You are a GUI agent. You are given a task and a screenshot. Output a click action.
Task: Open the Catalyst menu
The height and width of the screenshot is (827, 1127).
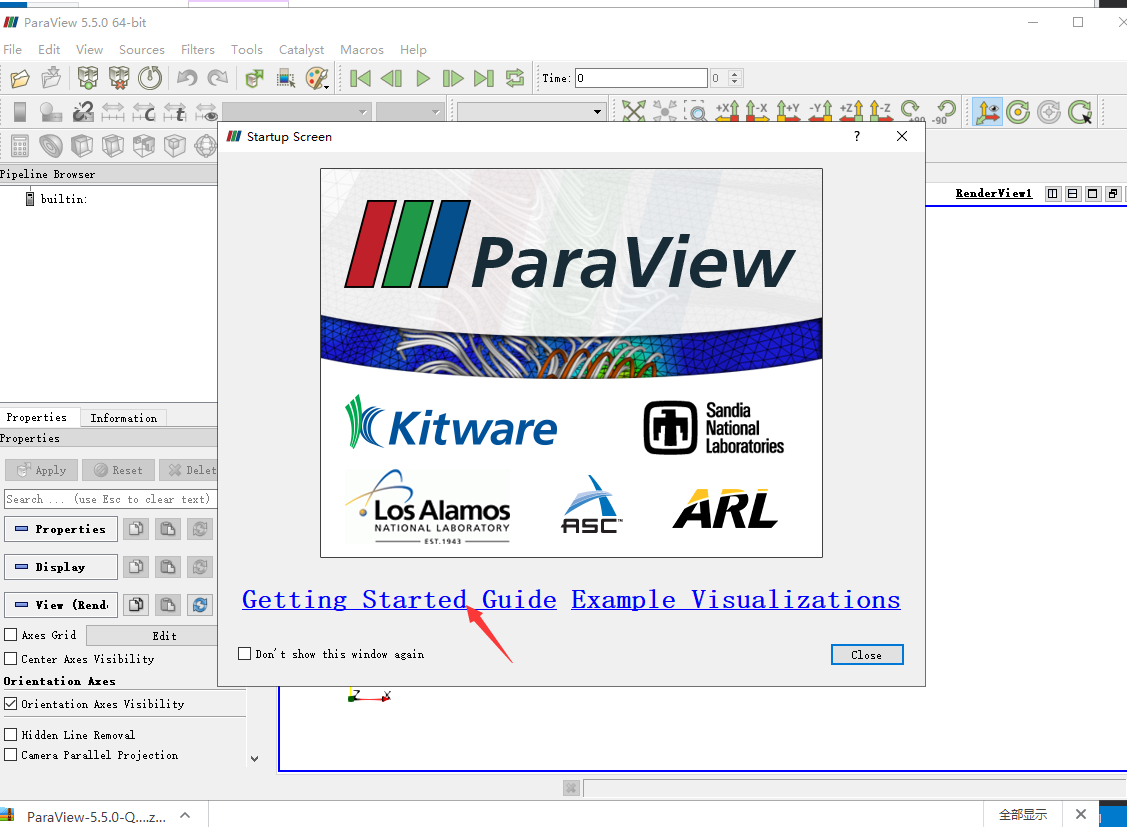[x=301, y=50]
